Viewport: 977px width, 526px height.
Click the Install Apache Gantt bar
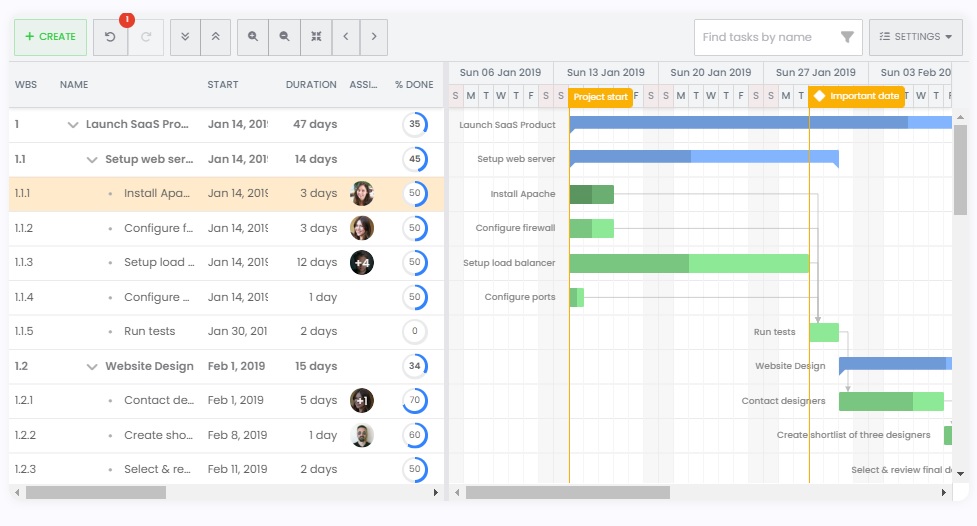pyautogui.click(x=591, y=194)
